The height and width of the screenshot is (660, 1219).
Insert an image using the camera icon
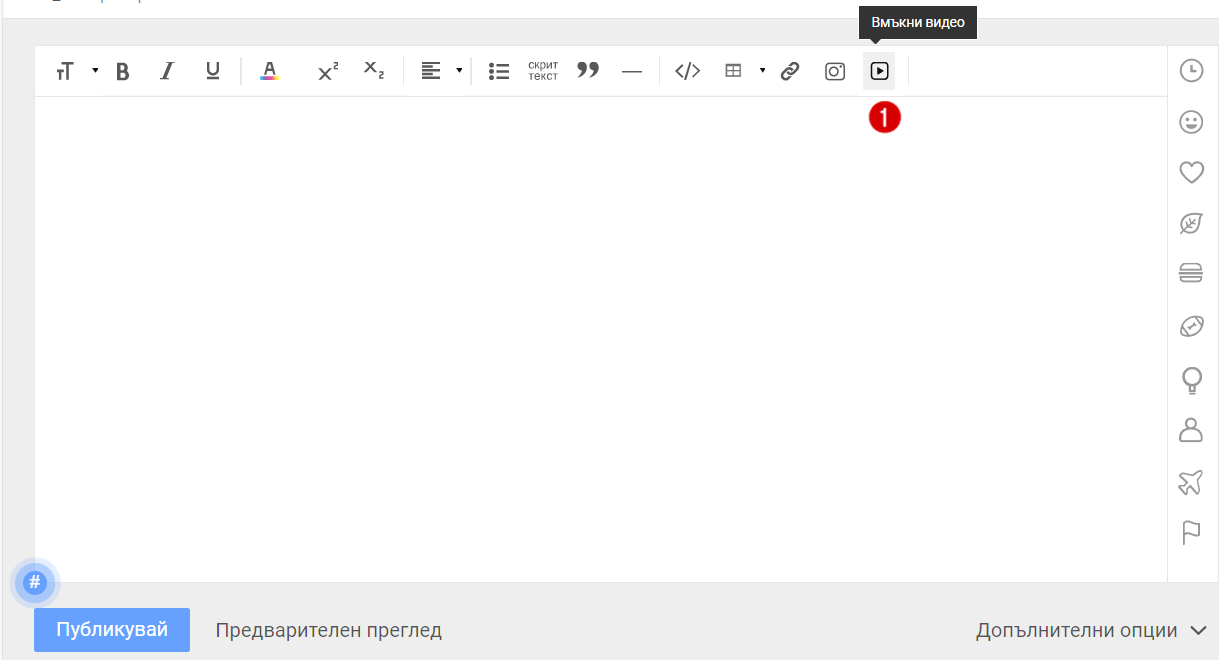tap(834, 71)
